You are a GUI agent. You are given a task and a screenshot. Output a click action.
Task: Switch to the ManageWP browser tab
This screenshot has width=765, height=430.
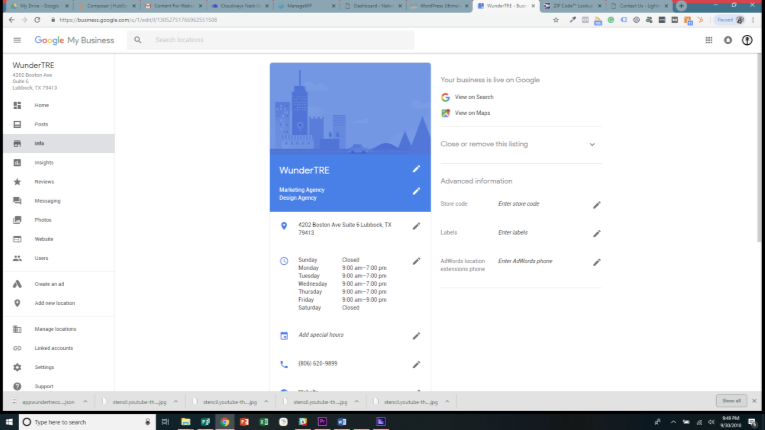coord(305,6)
